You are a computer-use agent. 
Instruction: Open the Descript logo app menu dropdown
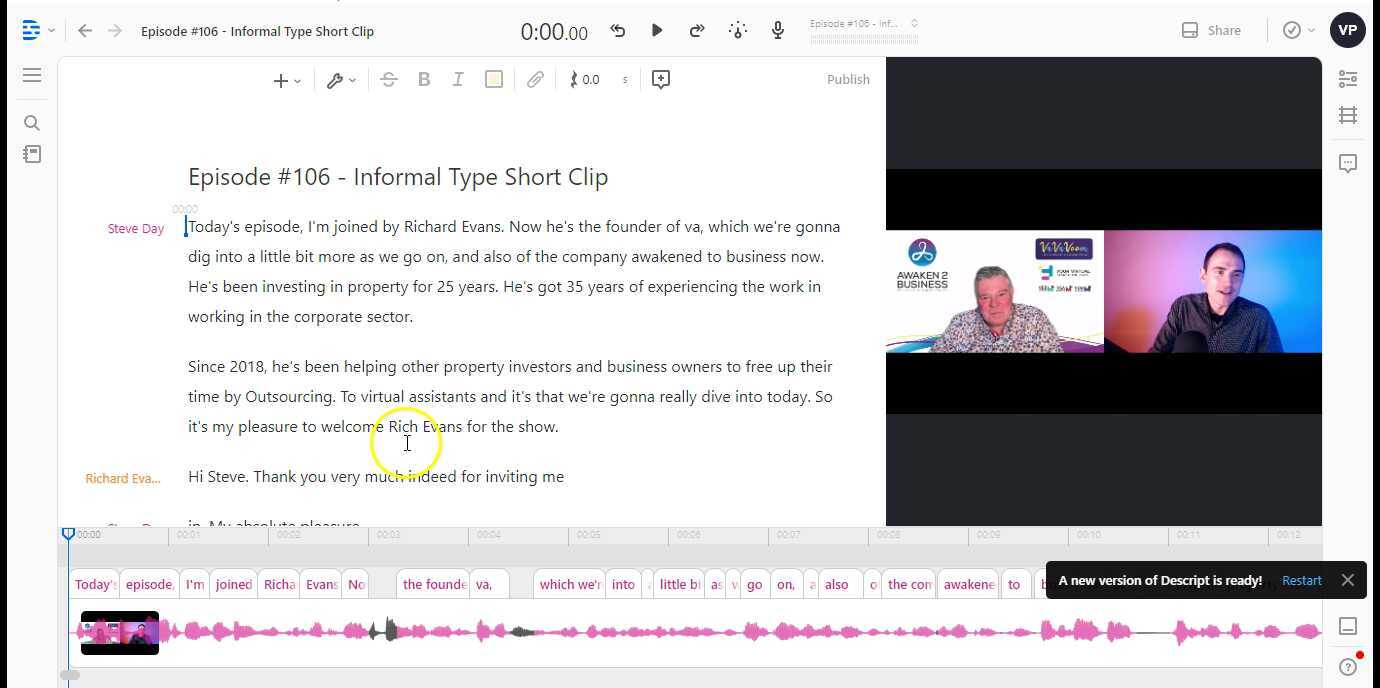tap(38, 31)
